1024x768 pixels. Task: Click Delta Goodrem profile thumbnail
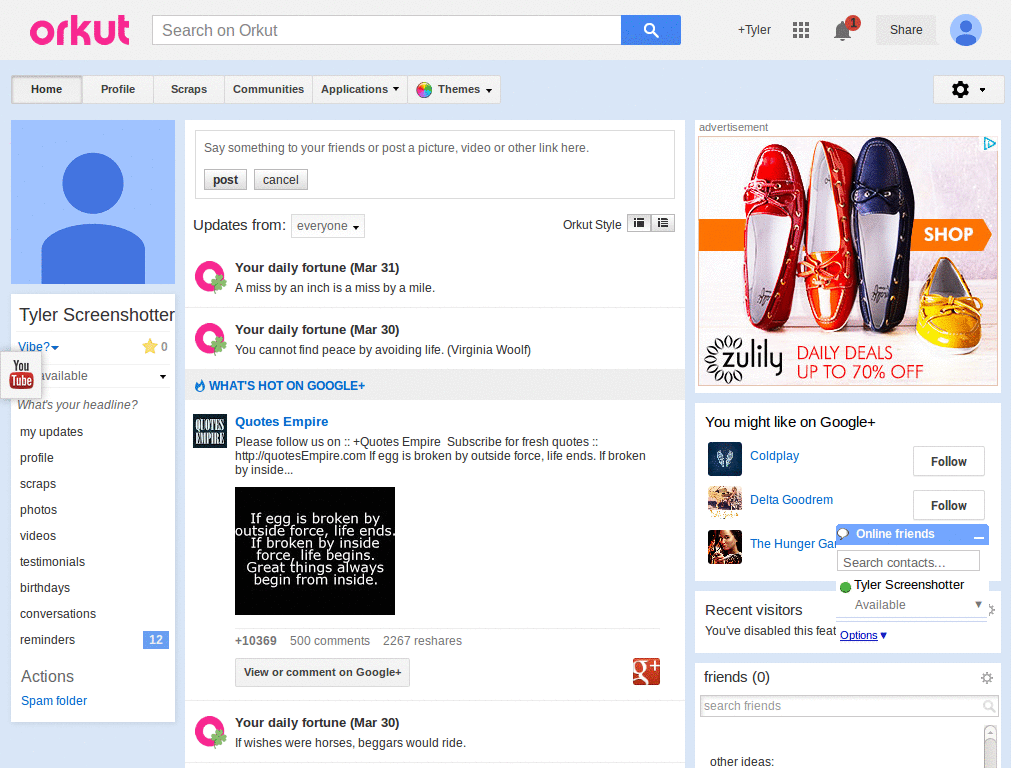pyautogui.click(x=724, y=503)
